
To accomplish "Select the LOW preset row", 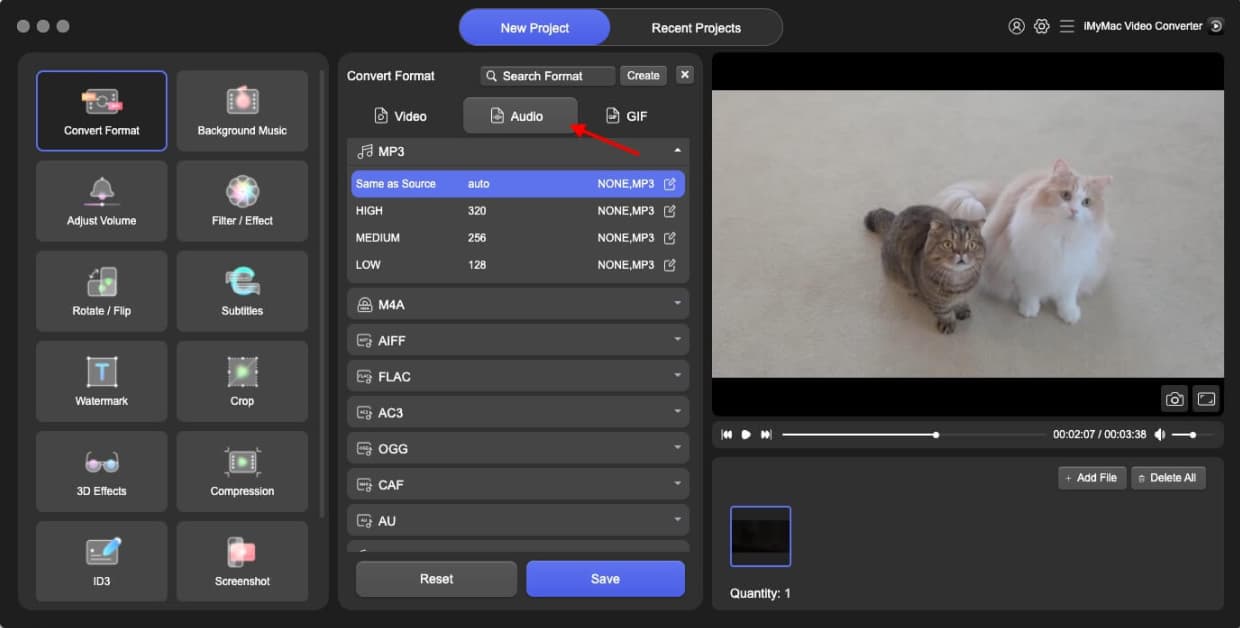I will [x=518, y=265].
